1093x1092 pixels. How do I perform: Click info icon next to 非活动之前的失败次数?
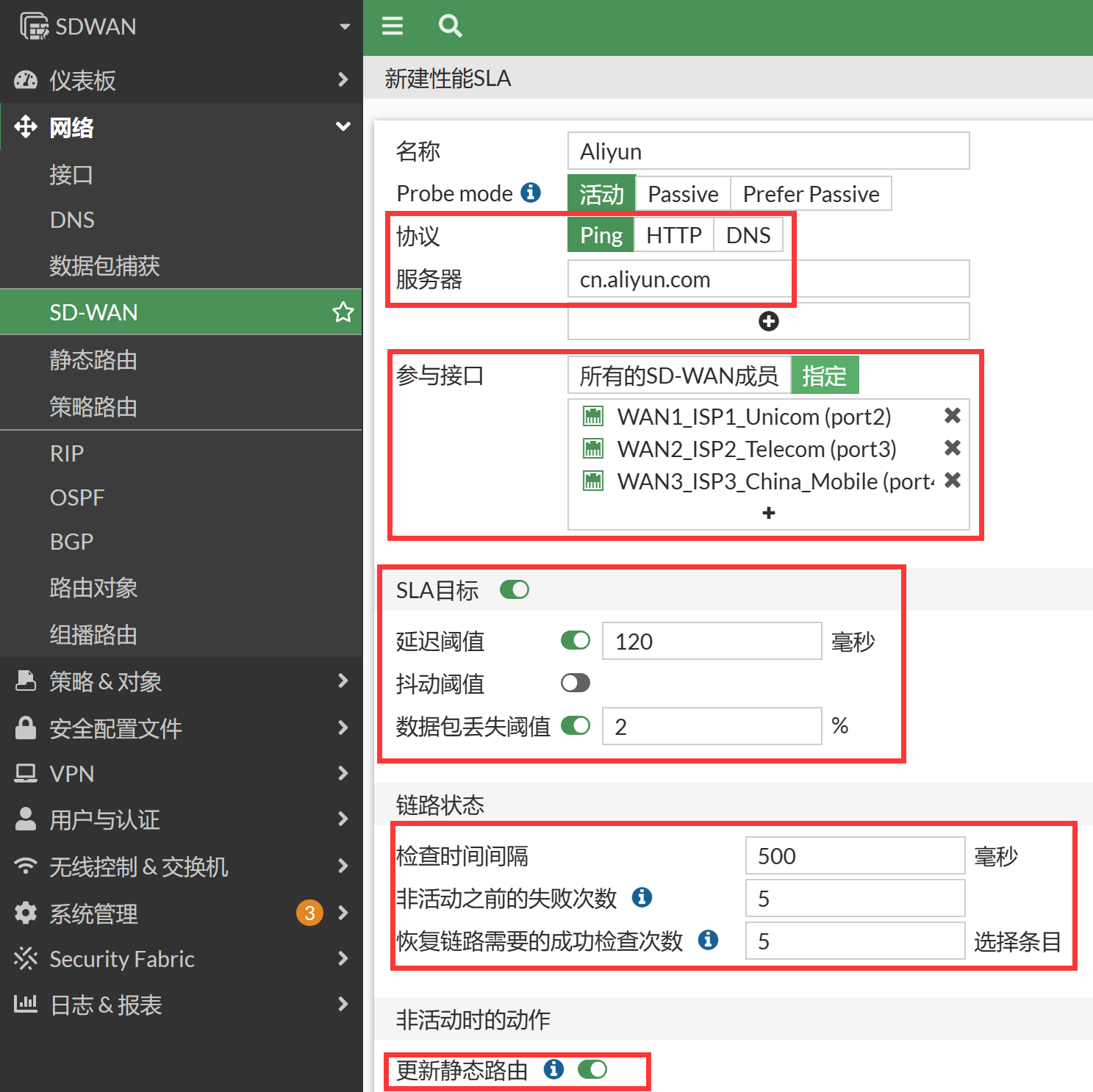642,897
